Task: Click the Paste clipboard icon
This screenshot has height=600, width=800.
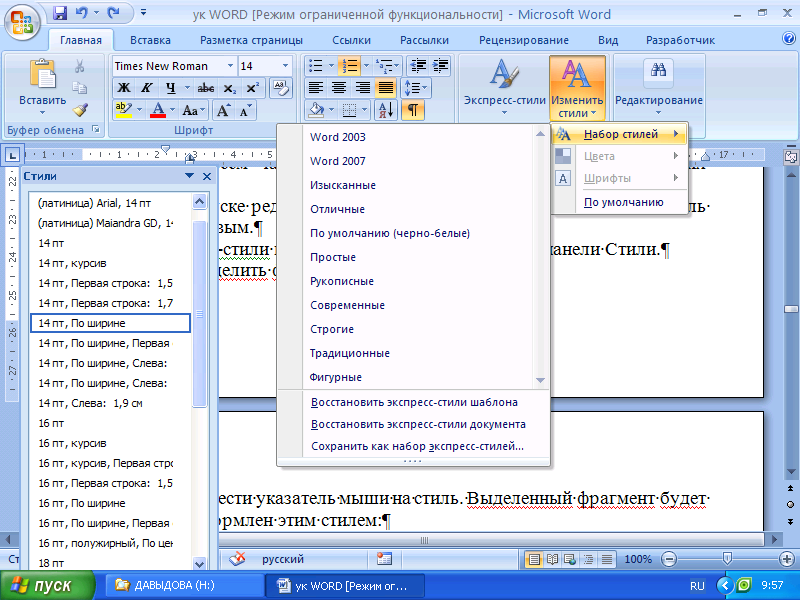Action: (43, 74)
